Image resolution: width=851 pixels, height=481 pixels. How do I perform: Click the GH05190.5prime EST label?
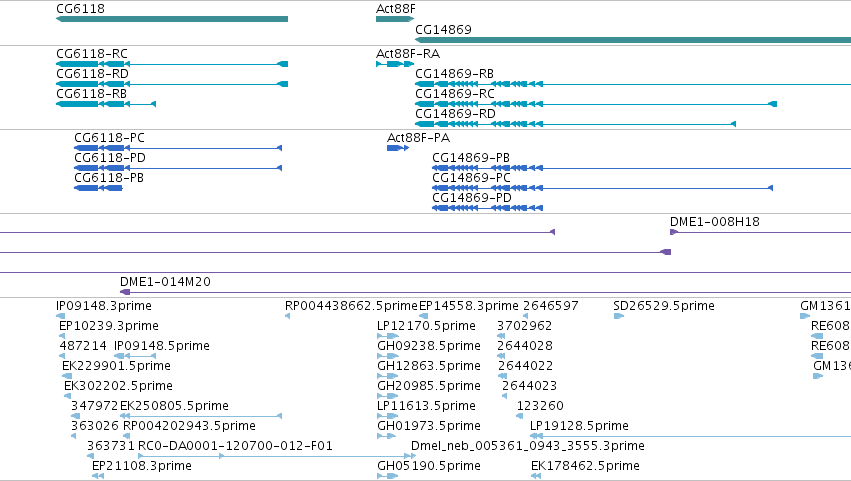(429, 466)
